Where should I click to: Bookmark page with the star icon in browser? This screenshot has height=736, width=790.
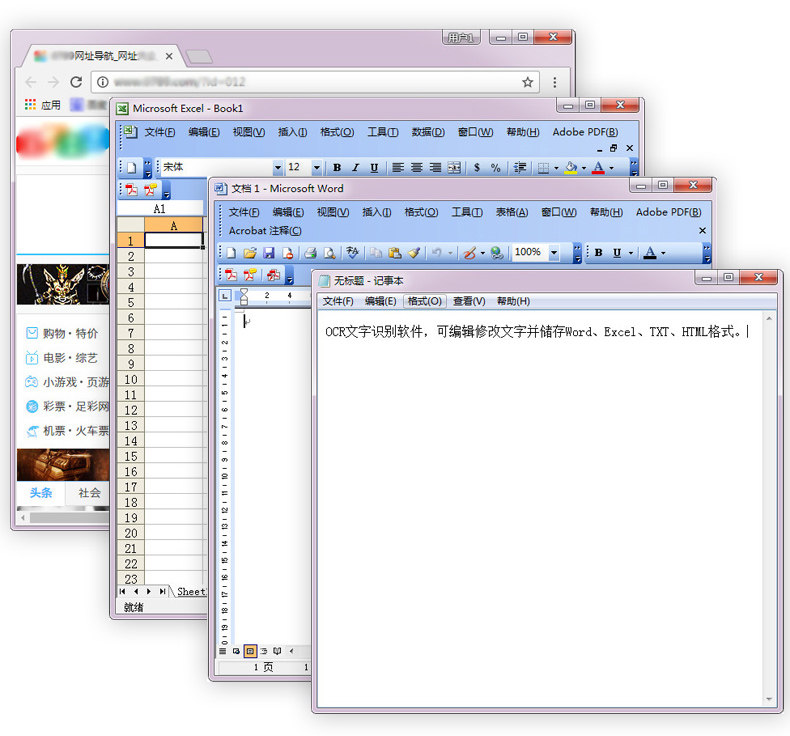point(528,82)
